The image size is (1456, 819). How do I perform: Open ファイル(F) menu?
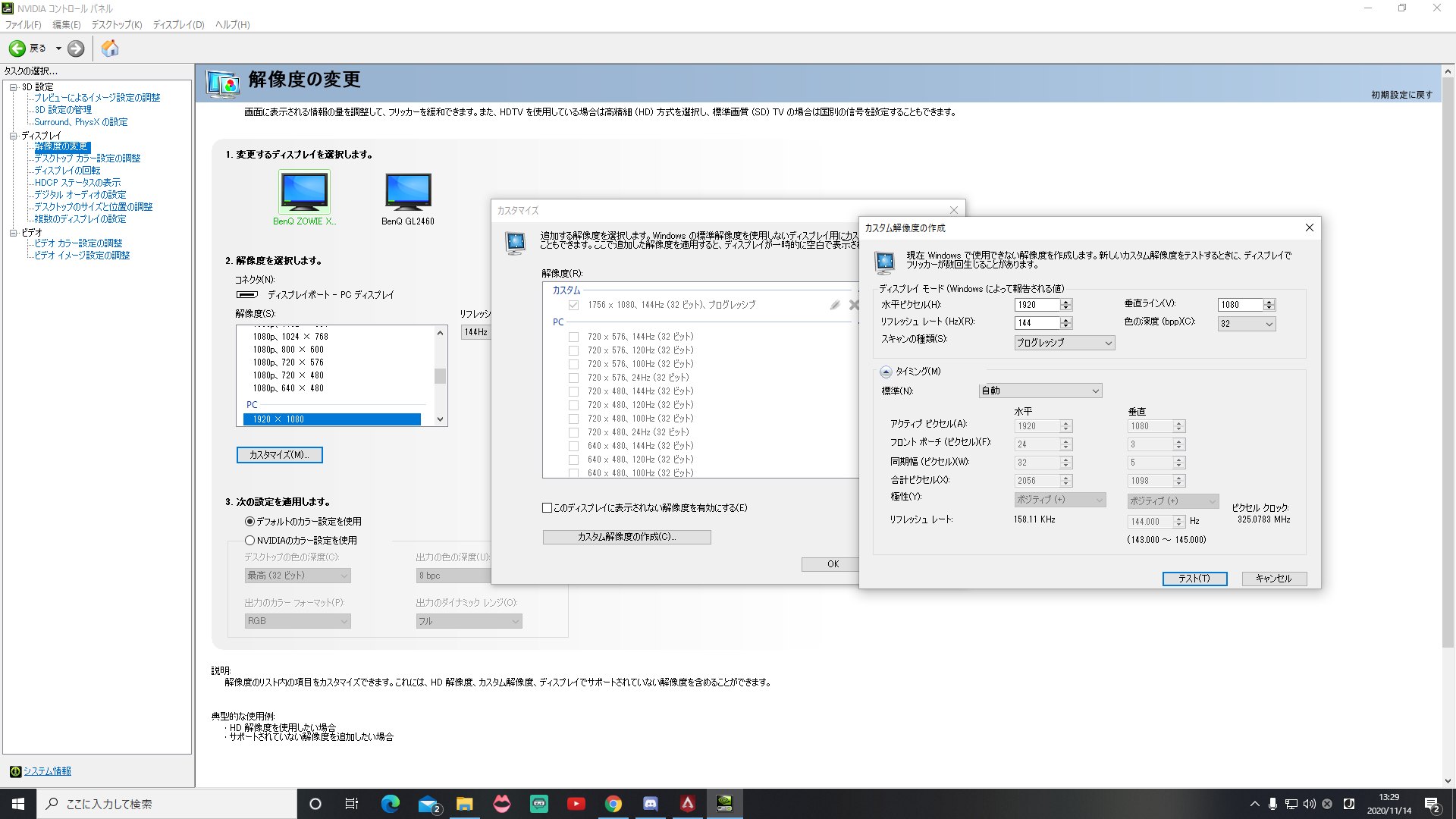click(24, 25)
